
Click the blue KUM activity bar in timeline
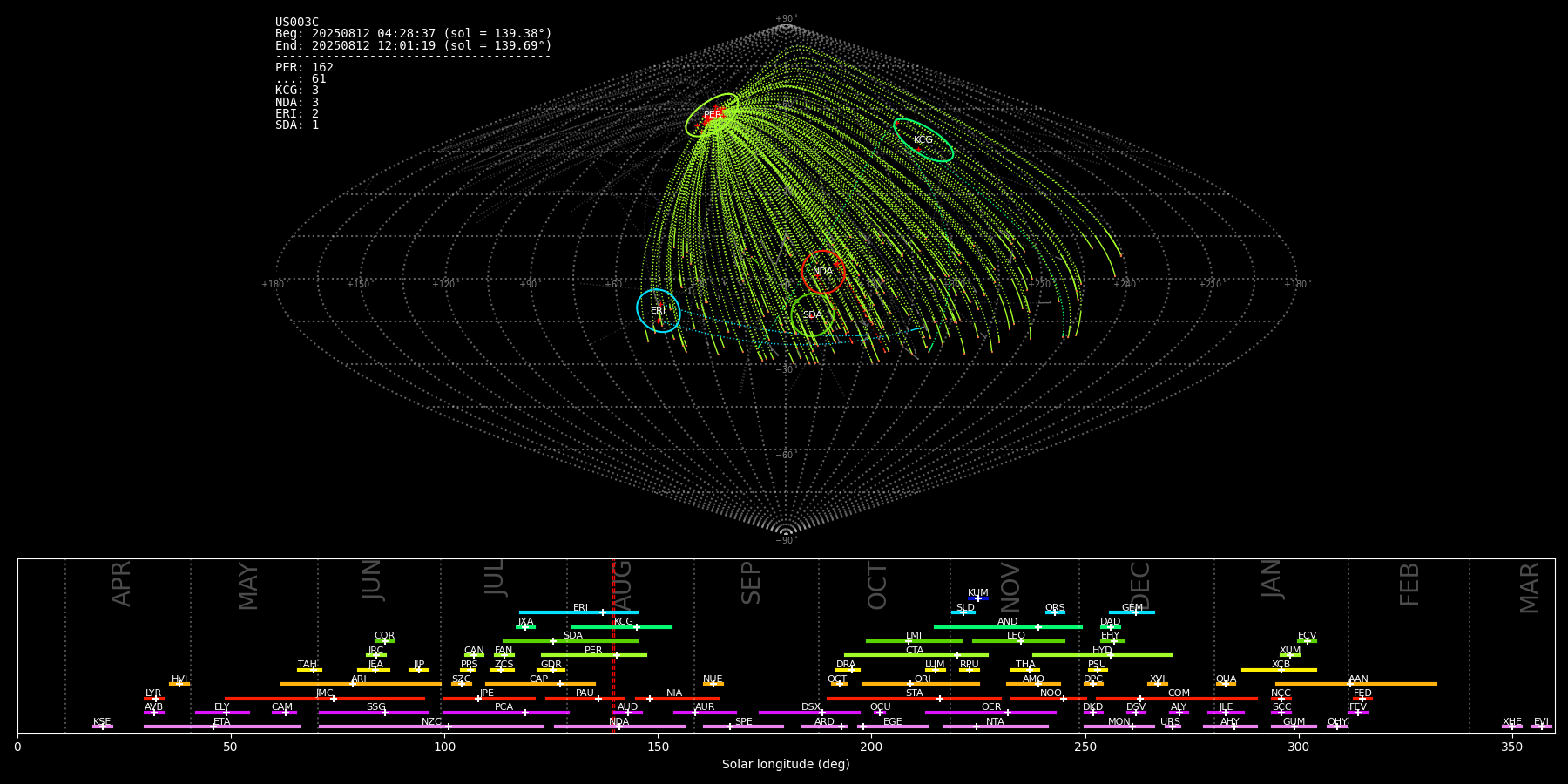tap(978, 598)
